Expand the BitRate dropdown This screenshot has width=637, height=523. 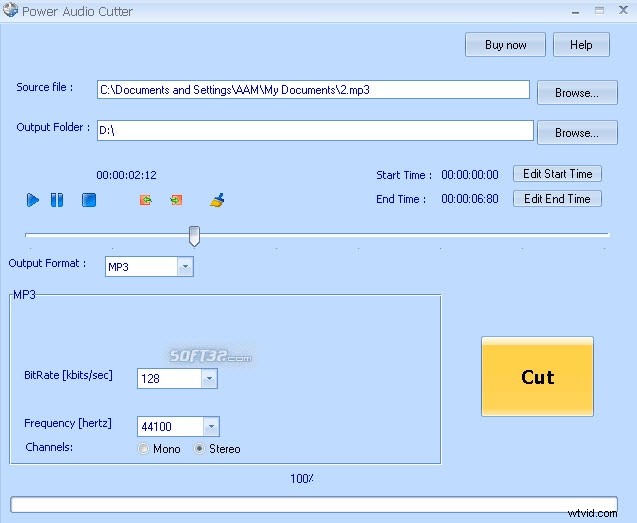(x=209, y=378)
